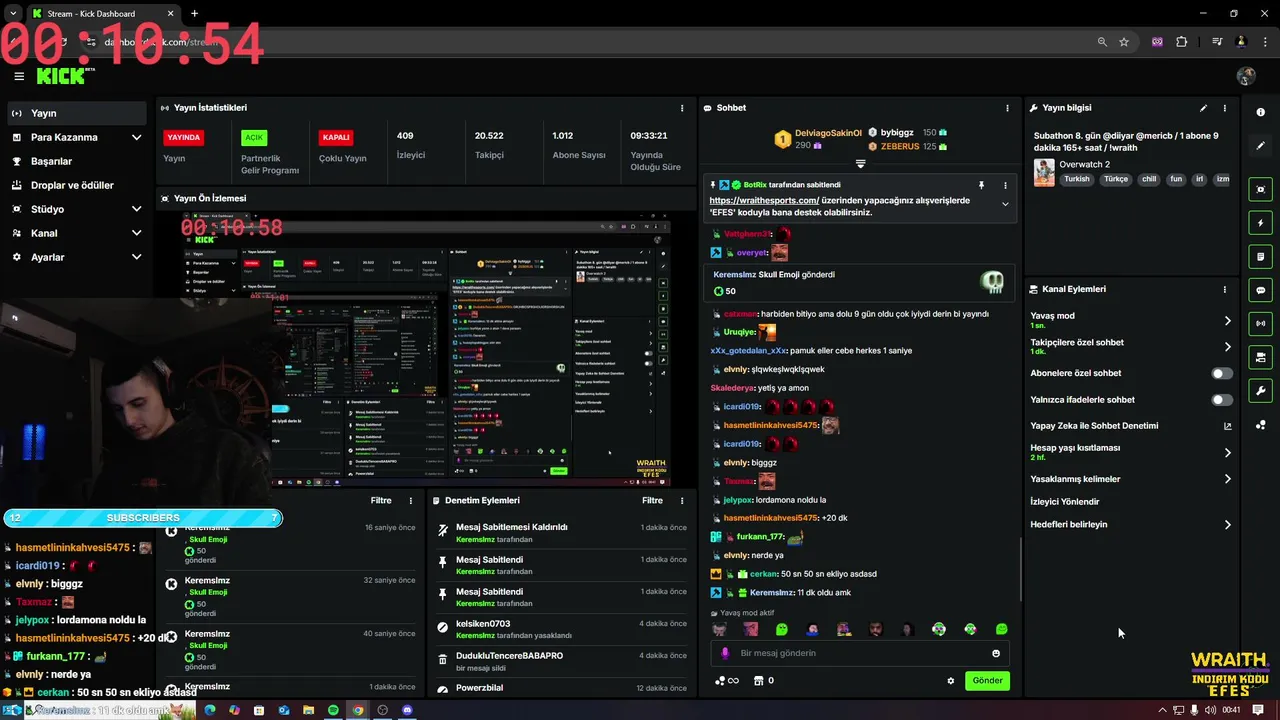Expand Ayarlar sidebar section
The height and width of the screenshot is (720, 1280).
(136, 257)
